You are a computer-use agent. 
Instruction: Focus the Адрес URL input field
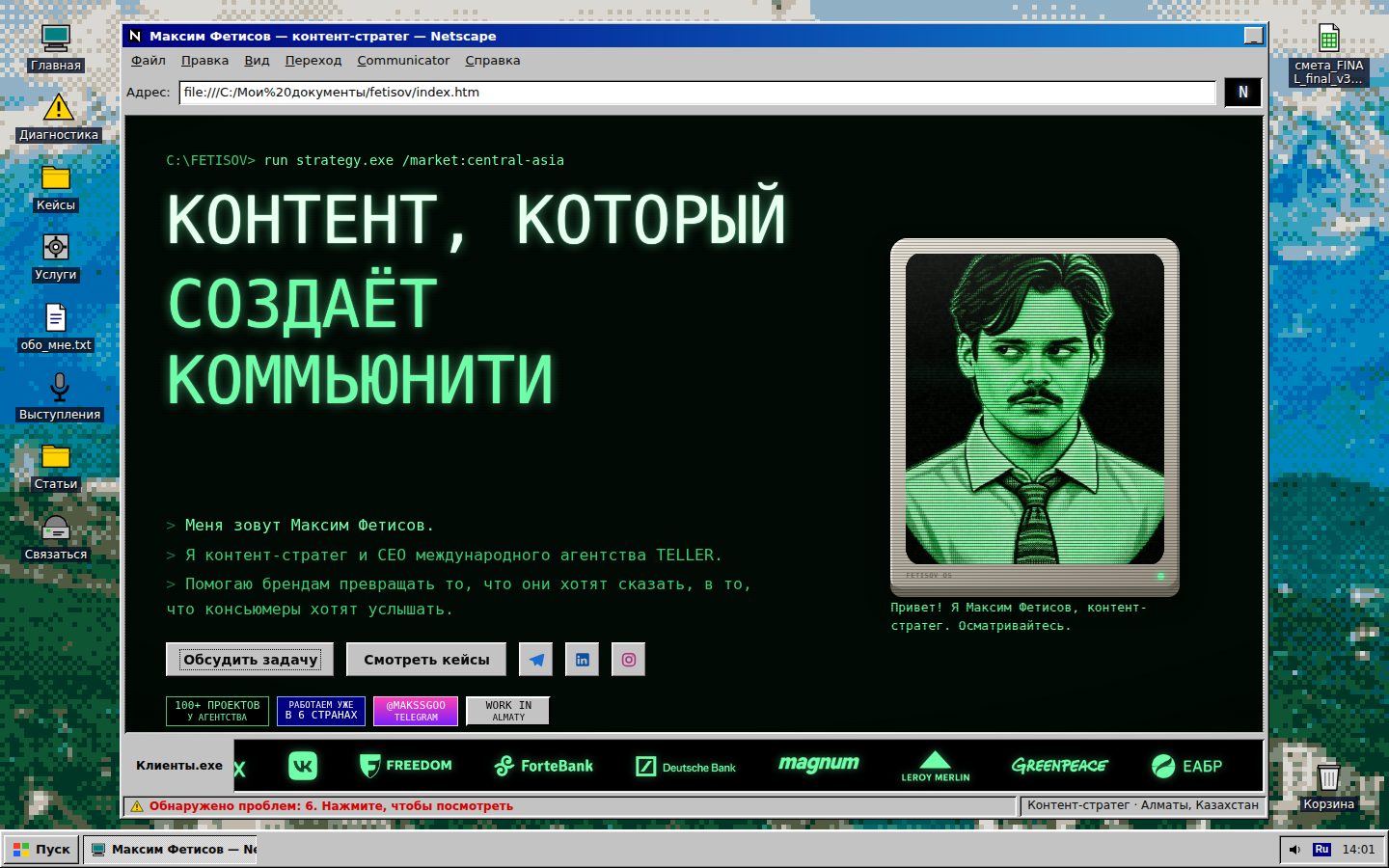(x=697, y=93)
